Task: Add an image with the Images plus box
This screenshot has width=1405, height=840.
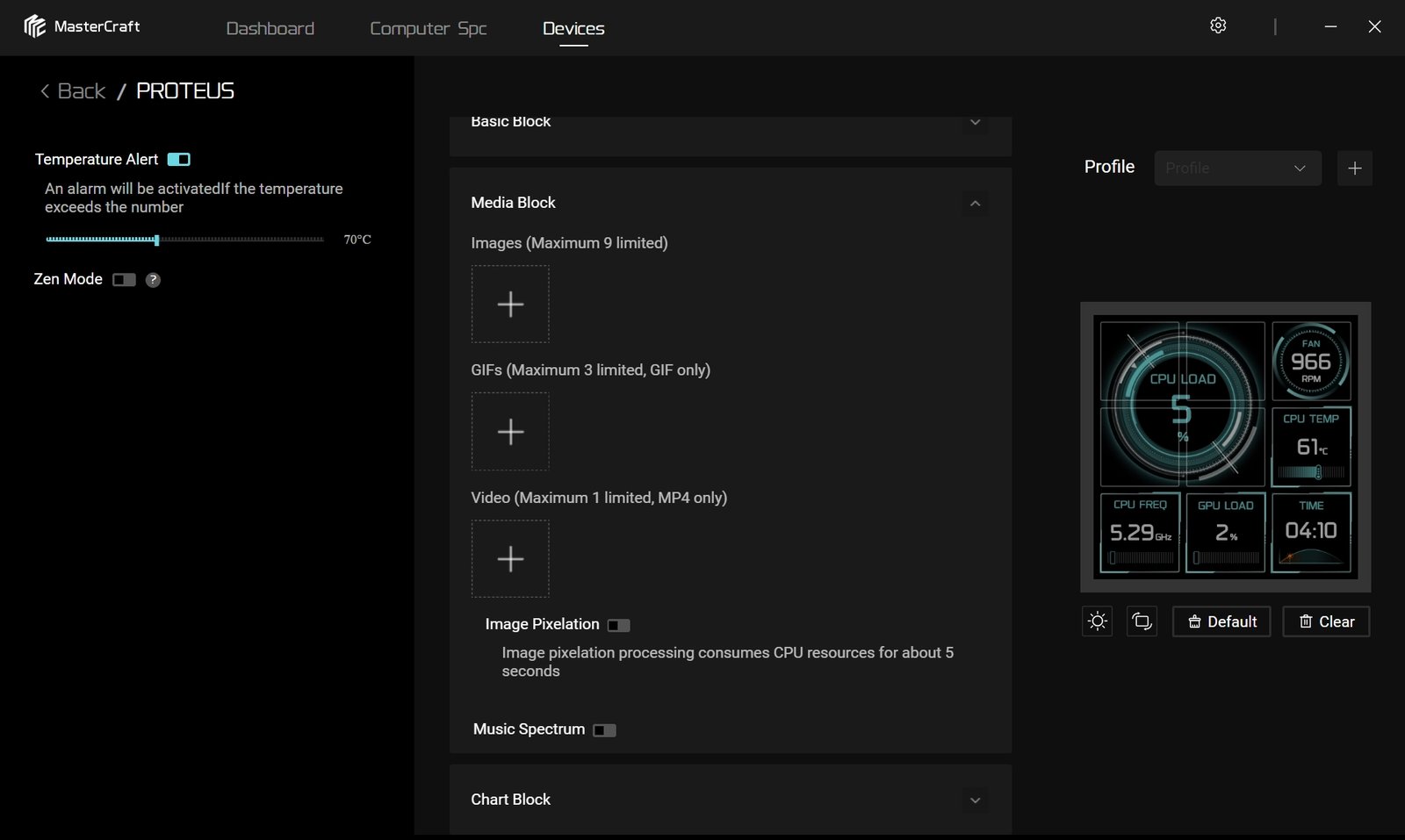Action: pos(510,305)
